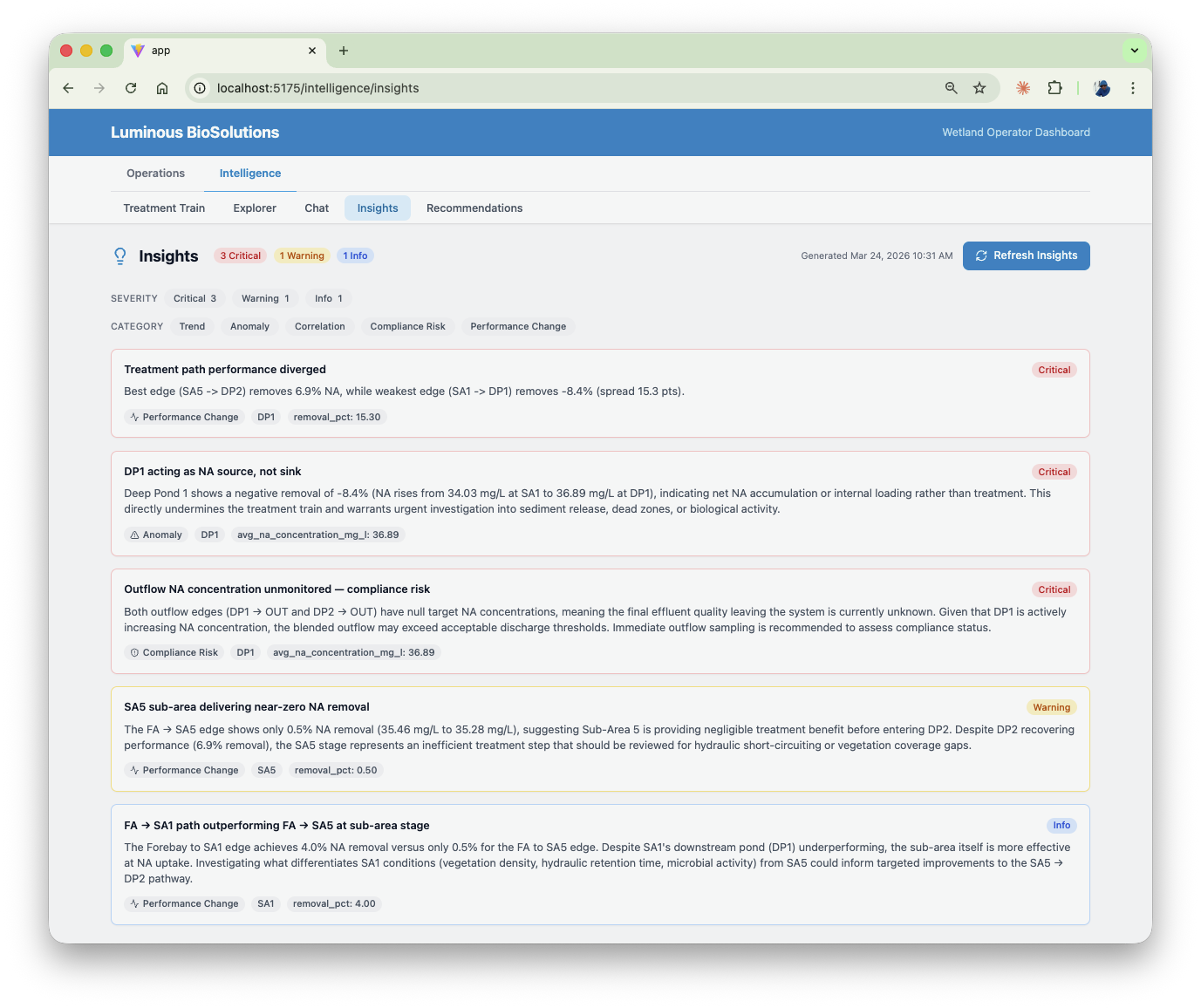The image size is (1201, 1008).
Task: Open the zoom magnifier icon in address bar
Action: tap(952, 88)
